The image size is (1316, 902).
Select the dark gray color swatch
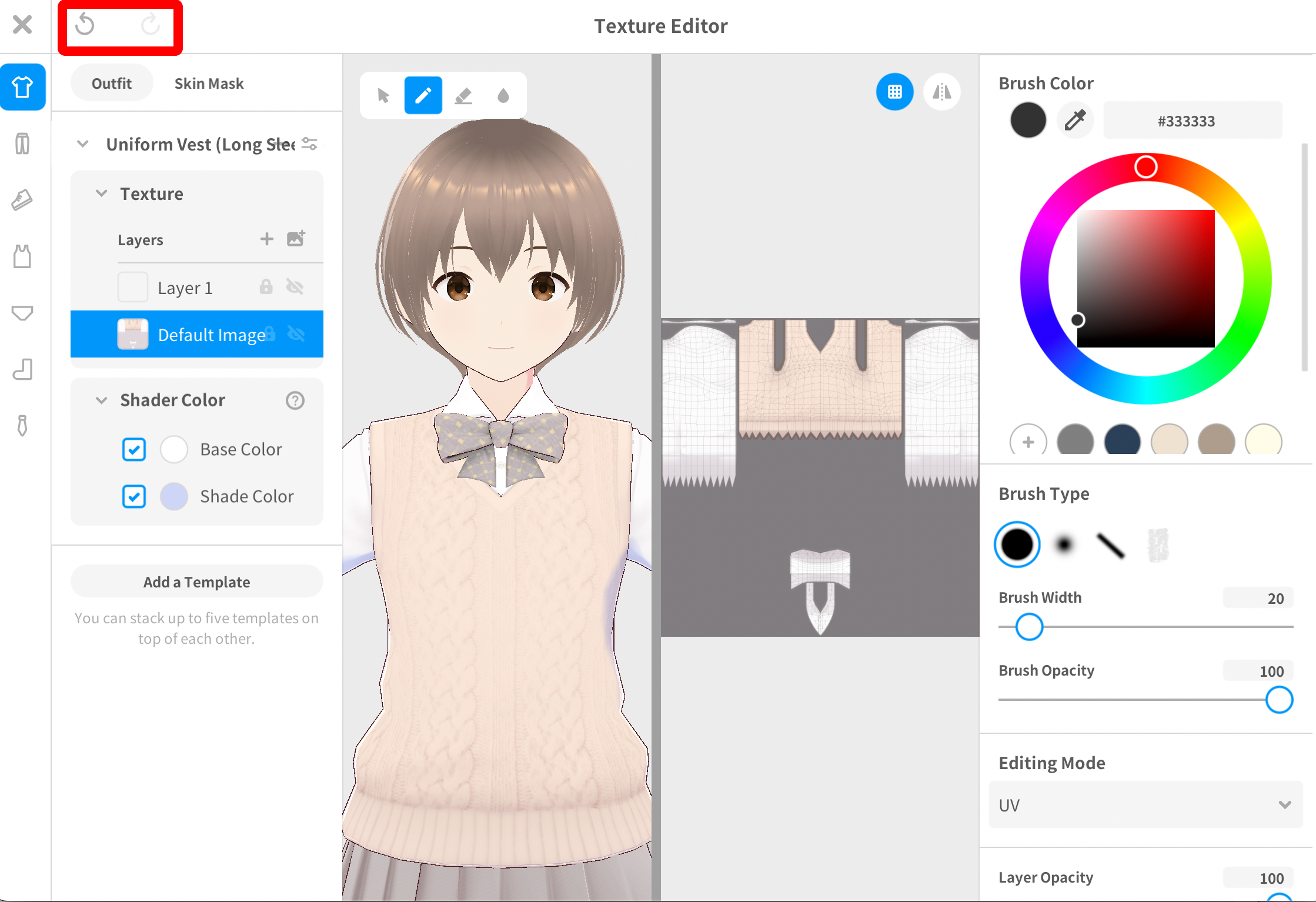point(1075,441)
